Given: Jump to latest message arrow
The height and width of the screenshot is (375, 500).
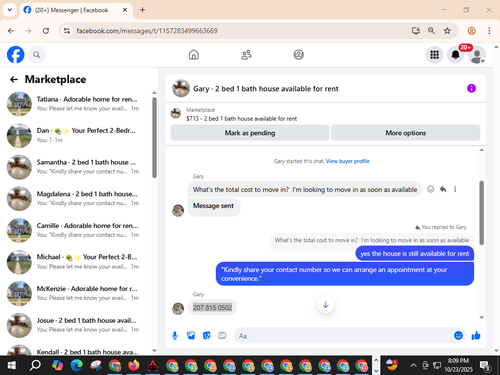Looking at the screenshot, I should pyautogui.click(x=326, y=305).
